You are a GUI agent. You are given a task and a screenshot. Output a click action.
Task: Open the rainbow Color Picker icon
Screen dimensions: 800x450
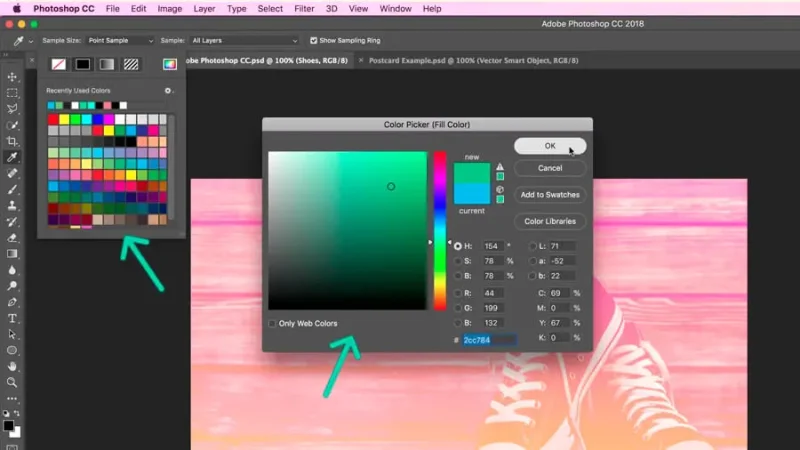[x=170, y=64]
